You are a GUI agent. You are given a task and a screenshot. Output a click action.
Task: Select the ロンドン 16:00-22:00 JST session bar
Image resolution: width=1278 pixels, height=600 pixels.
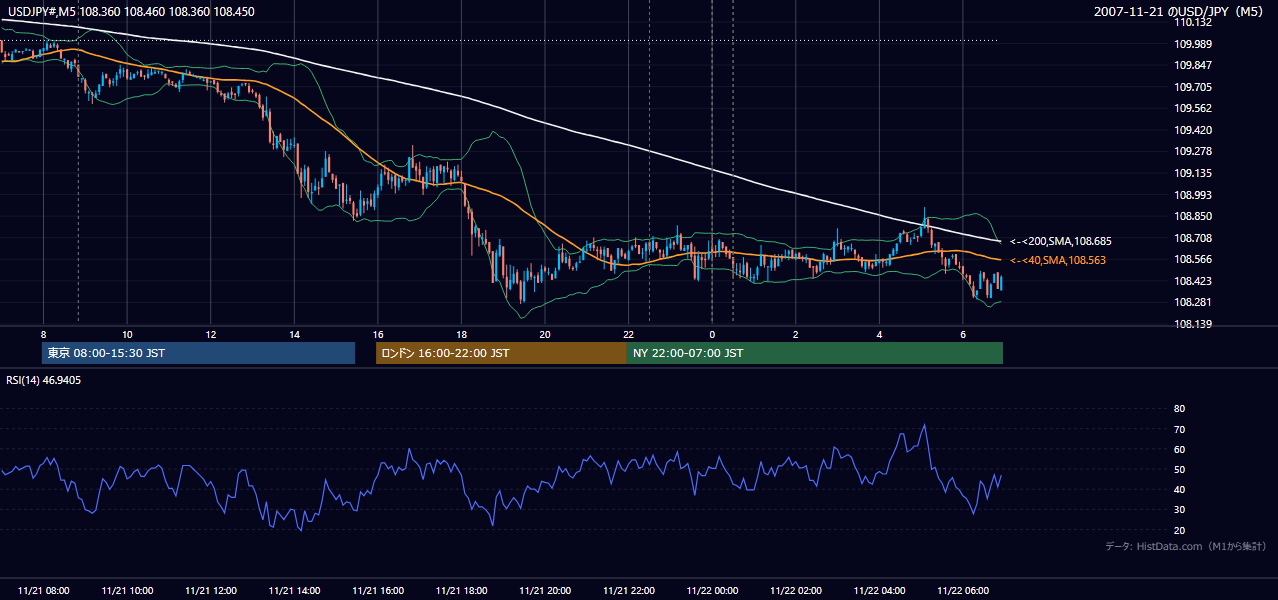coord(501,353)
